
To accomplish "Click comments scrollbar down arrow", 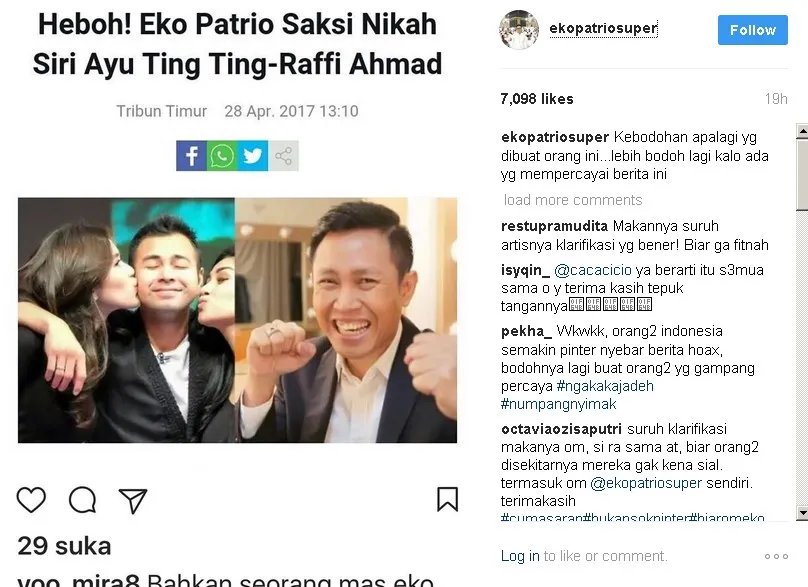I will coord(802,513).
